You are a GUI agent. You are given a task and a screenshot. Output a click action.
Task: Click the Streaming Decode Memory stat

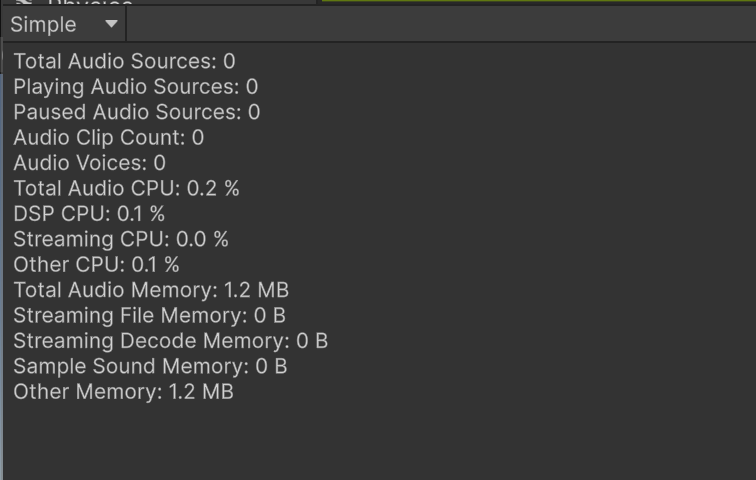point(170,341)
